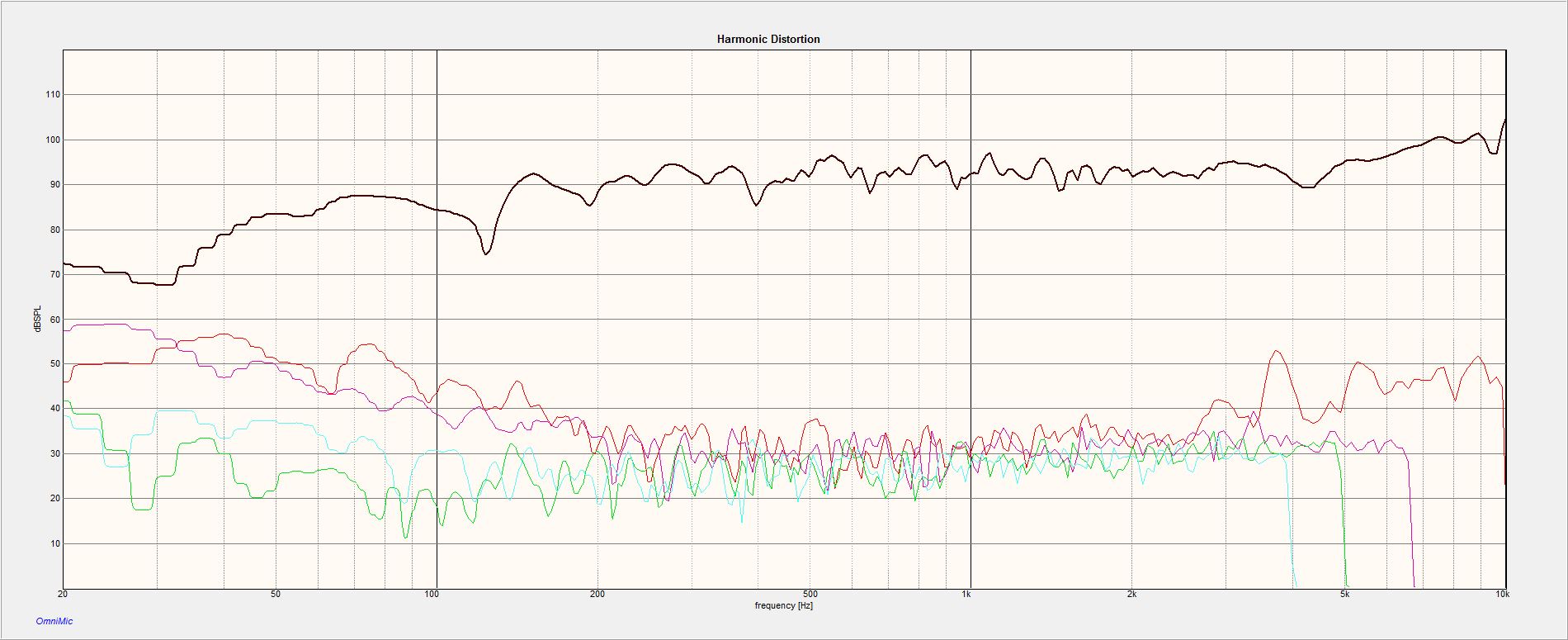The height and width of the screenshot is (640, 1568).
Task: Click the 70 value on the dBSPL axis
Action: pos(55,274)
